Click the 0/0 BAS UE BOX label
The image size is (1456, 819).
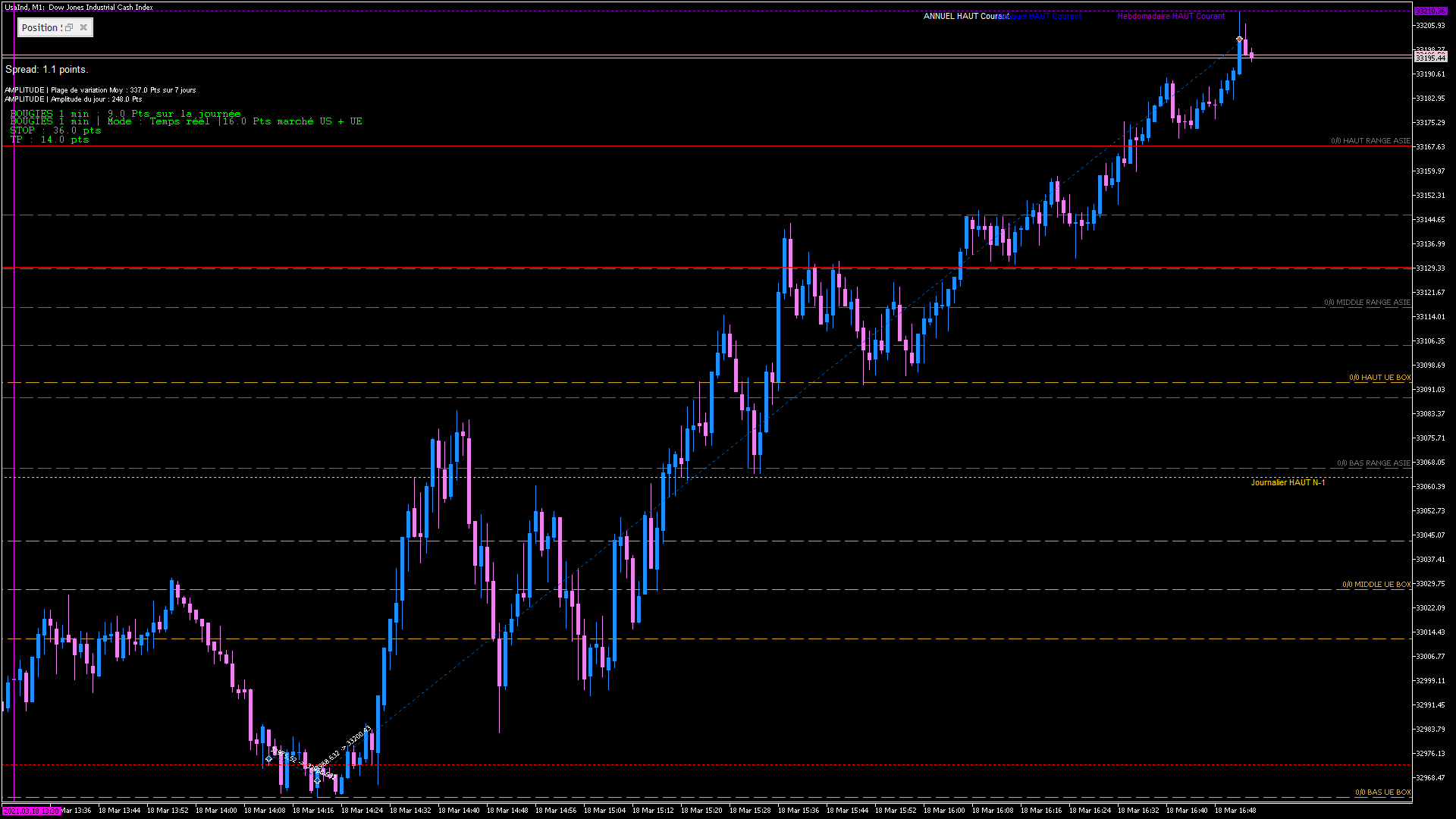[x=1382, y=792]
